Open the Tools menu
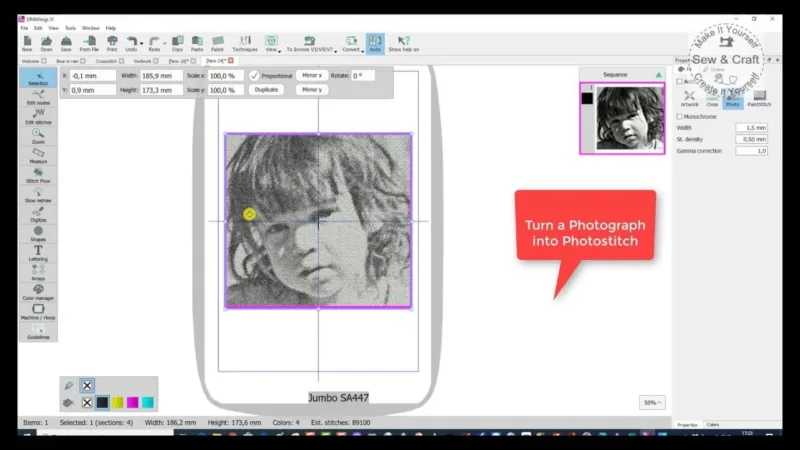800x450 pixels. pyautogui.click(x=70, y=28)
